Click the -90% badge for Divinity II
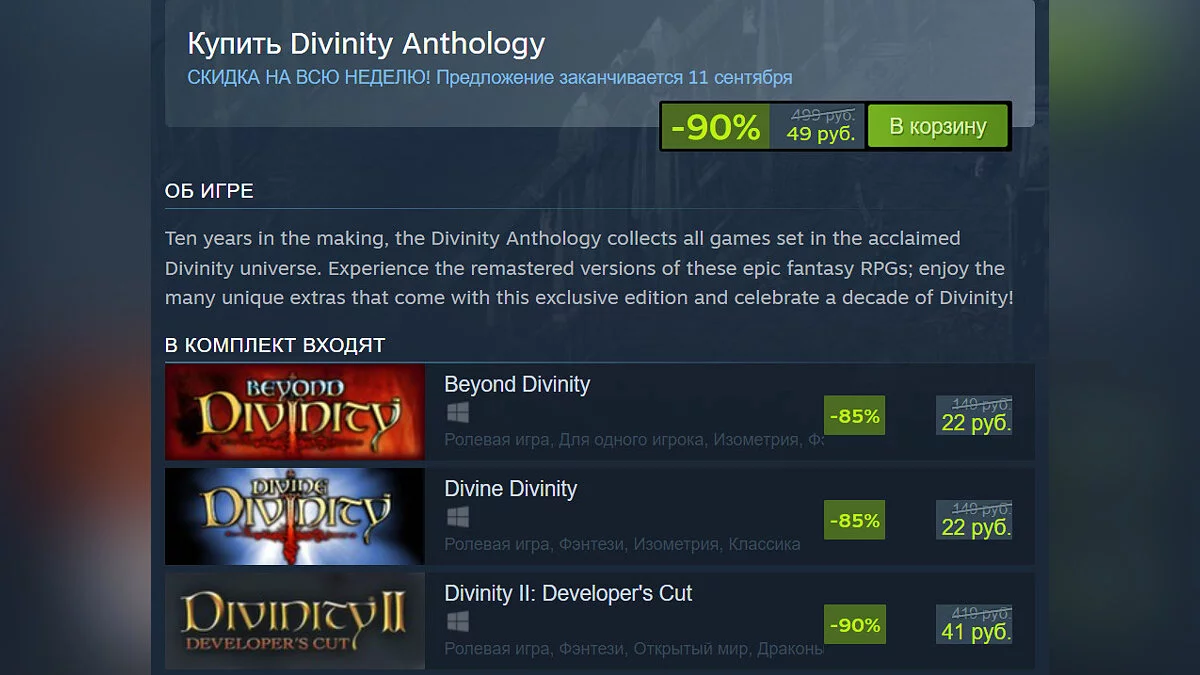 point(854,624)
